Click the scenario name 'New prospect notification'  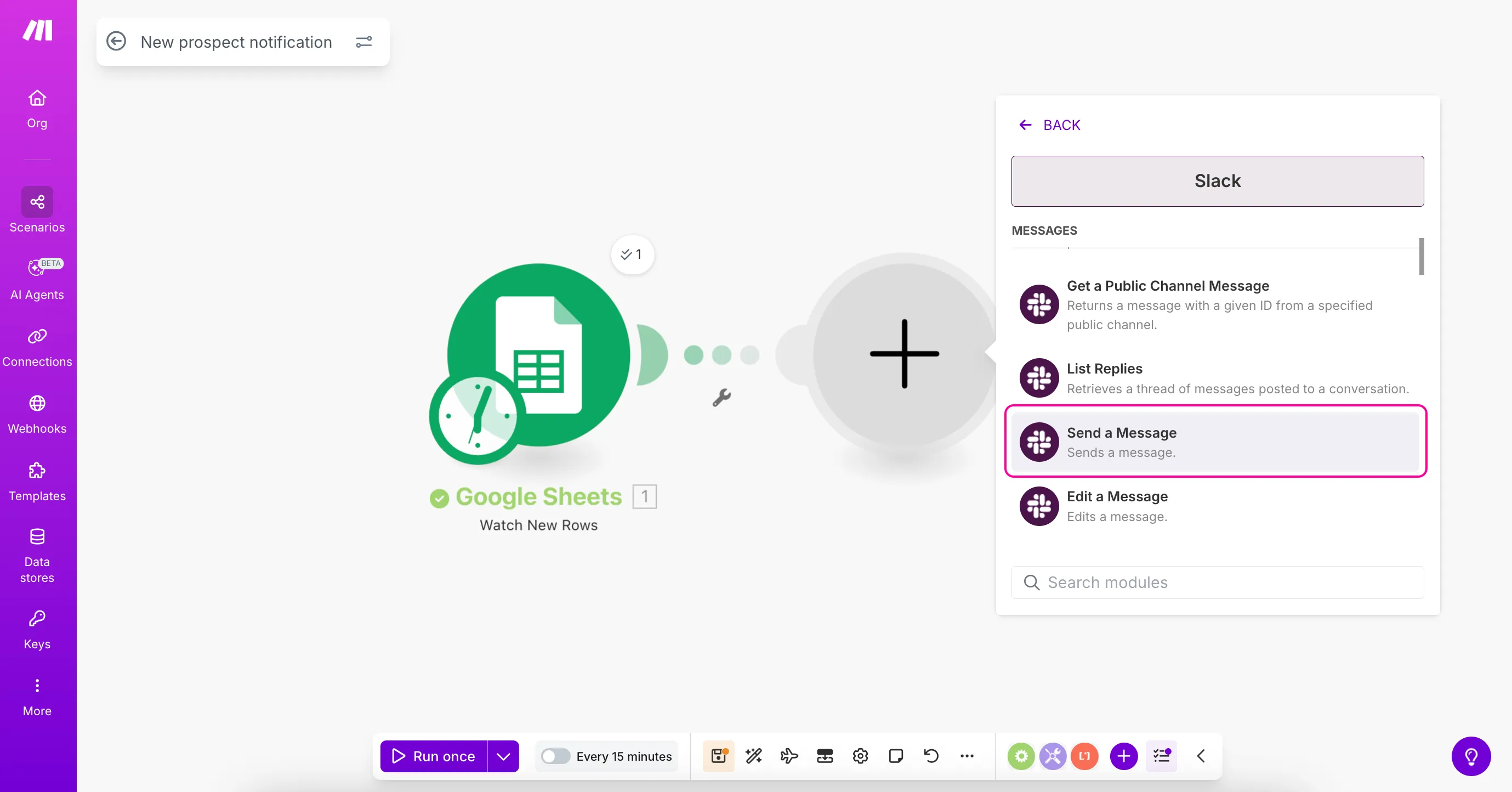236,42
